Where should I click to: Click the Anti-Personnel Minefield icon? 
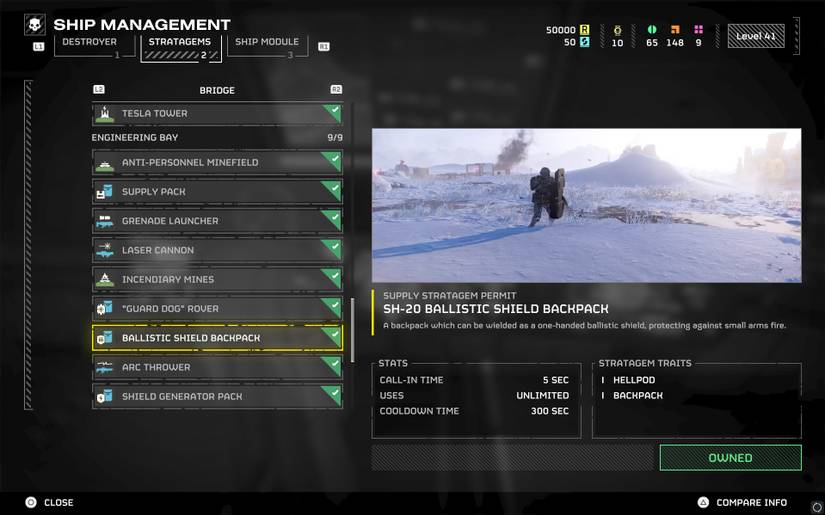pyautogui.click(x=105, y=162)
